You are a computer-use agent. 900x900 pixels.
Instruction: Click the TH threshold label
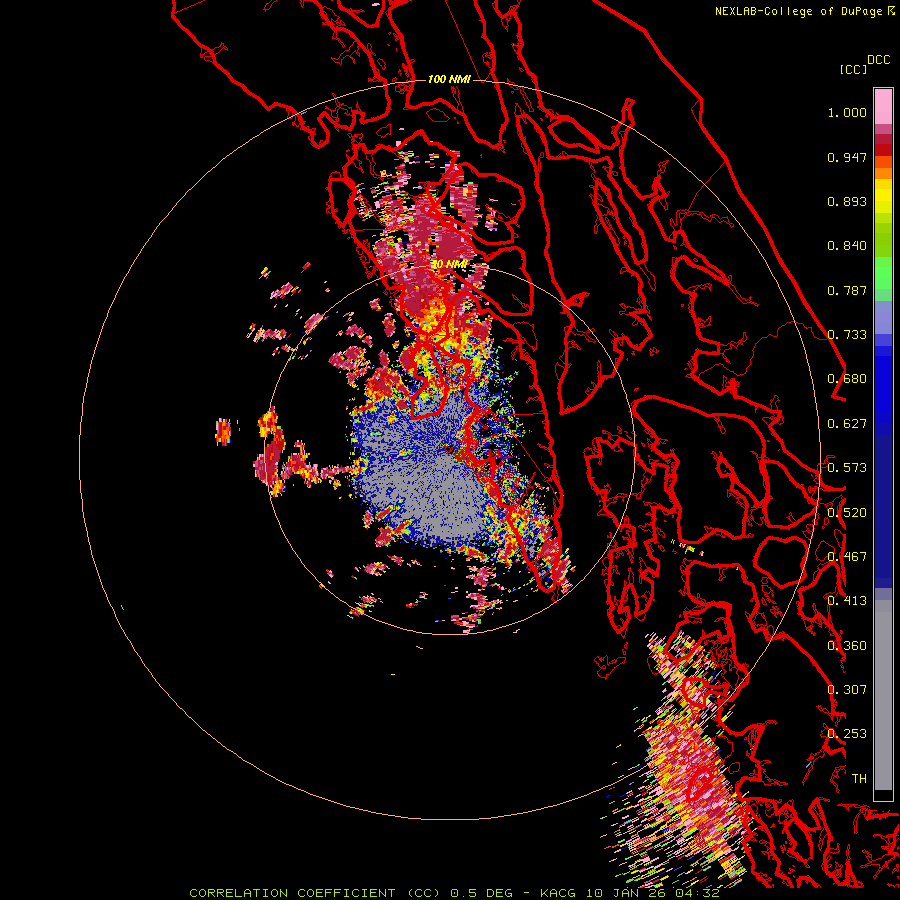point(859,779)
